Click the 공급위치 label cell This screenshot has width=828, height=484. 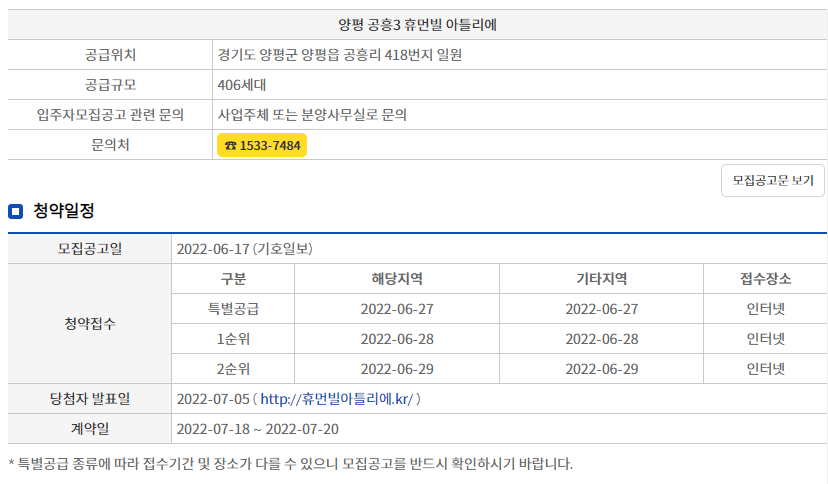pyautogui.click(x=110, y=55)
